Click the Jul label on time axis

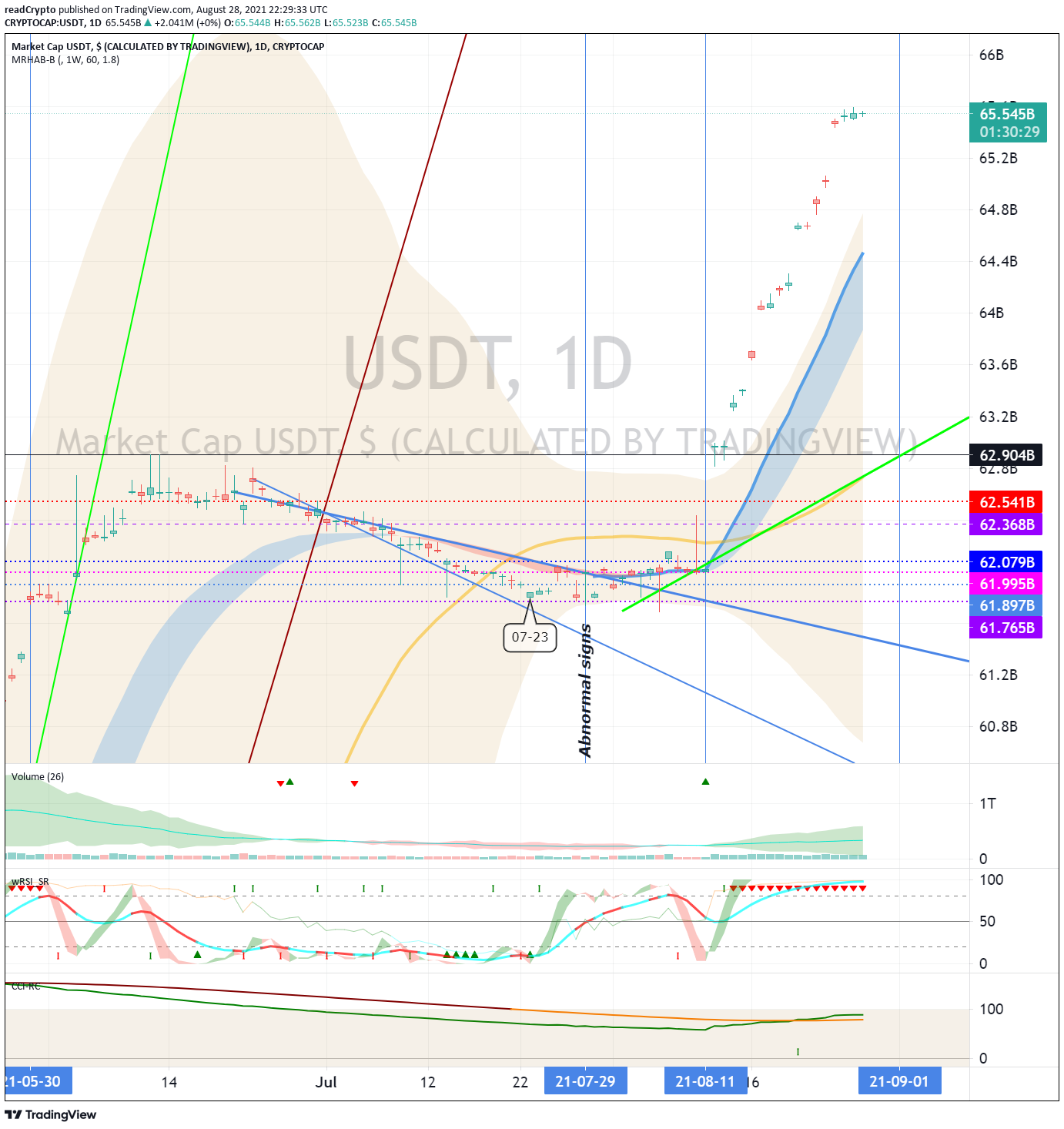click(x=326, y=1082)
